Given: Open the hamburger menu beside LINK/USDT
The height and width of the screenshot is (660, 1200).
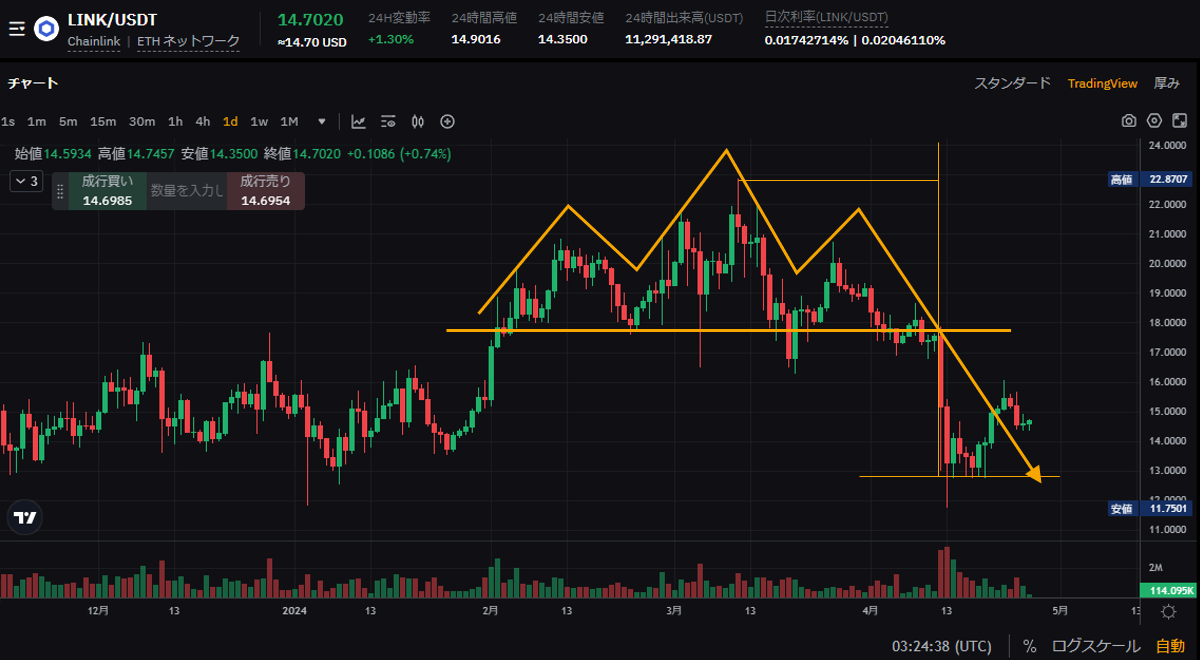Looking at the screenshot, I should [15, 29].
